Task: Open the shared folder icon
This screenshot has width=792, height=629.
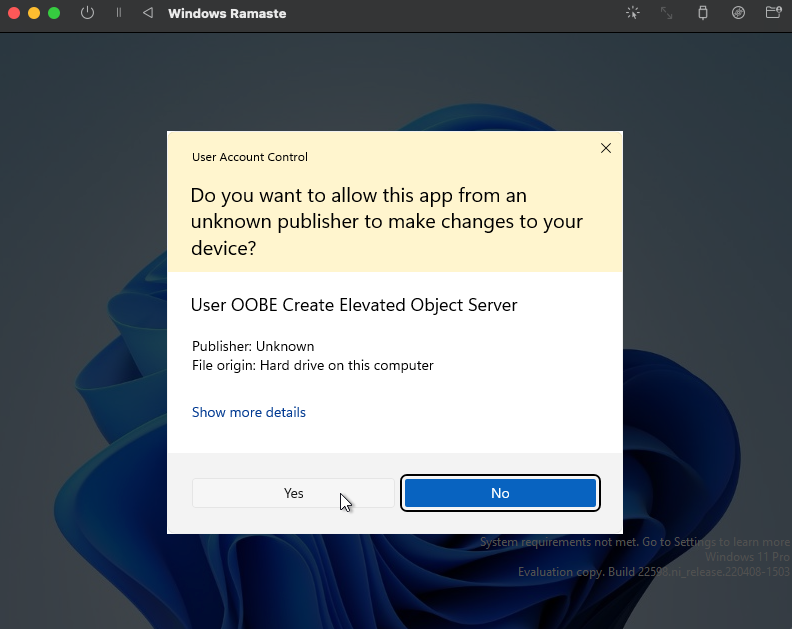Action: [x=773, y=13]
